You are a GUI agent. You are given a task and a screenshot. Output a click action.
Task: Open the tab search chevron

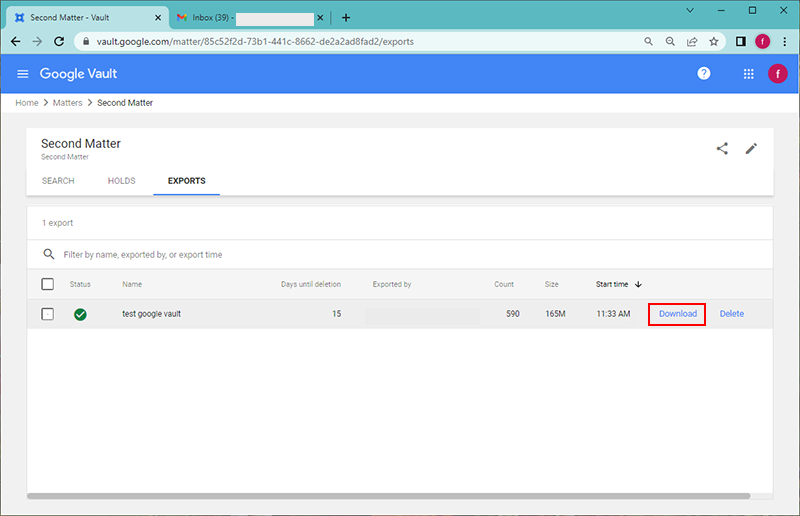click(x=690, y=10)
